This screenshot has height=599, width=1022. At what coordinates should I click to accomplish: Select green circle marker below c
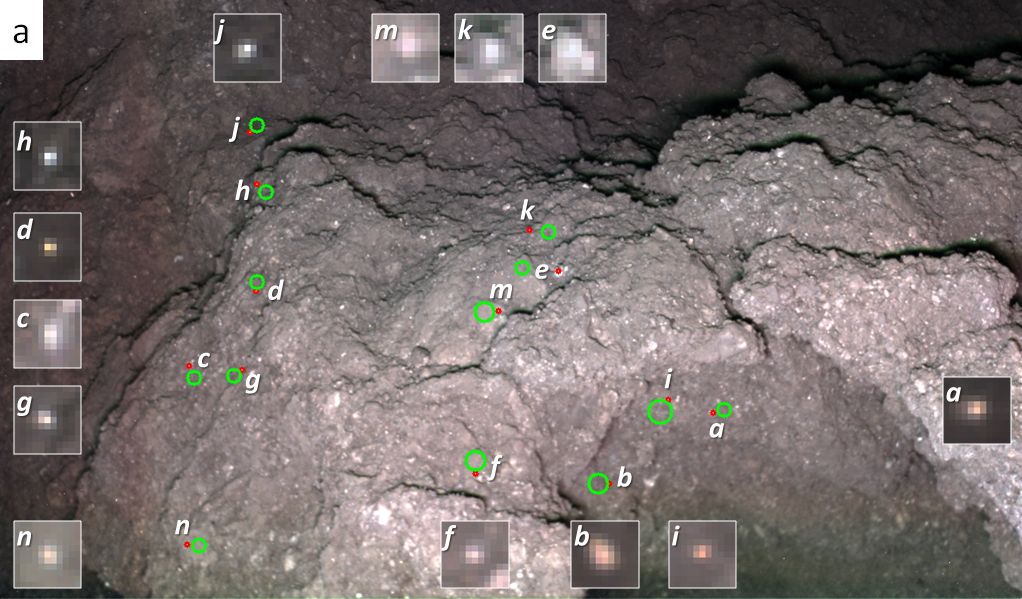pyautogui.click(x=194, y=377)
